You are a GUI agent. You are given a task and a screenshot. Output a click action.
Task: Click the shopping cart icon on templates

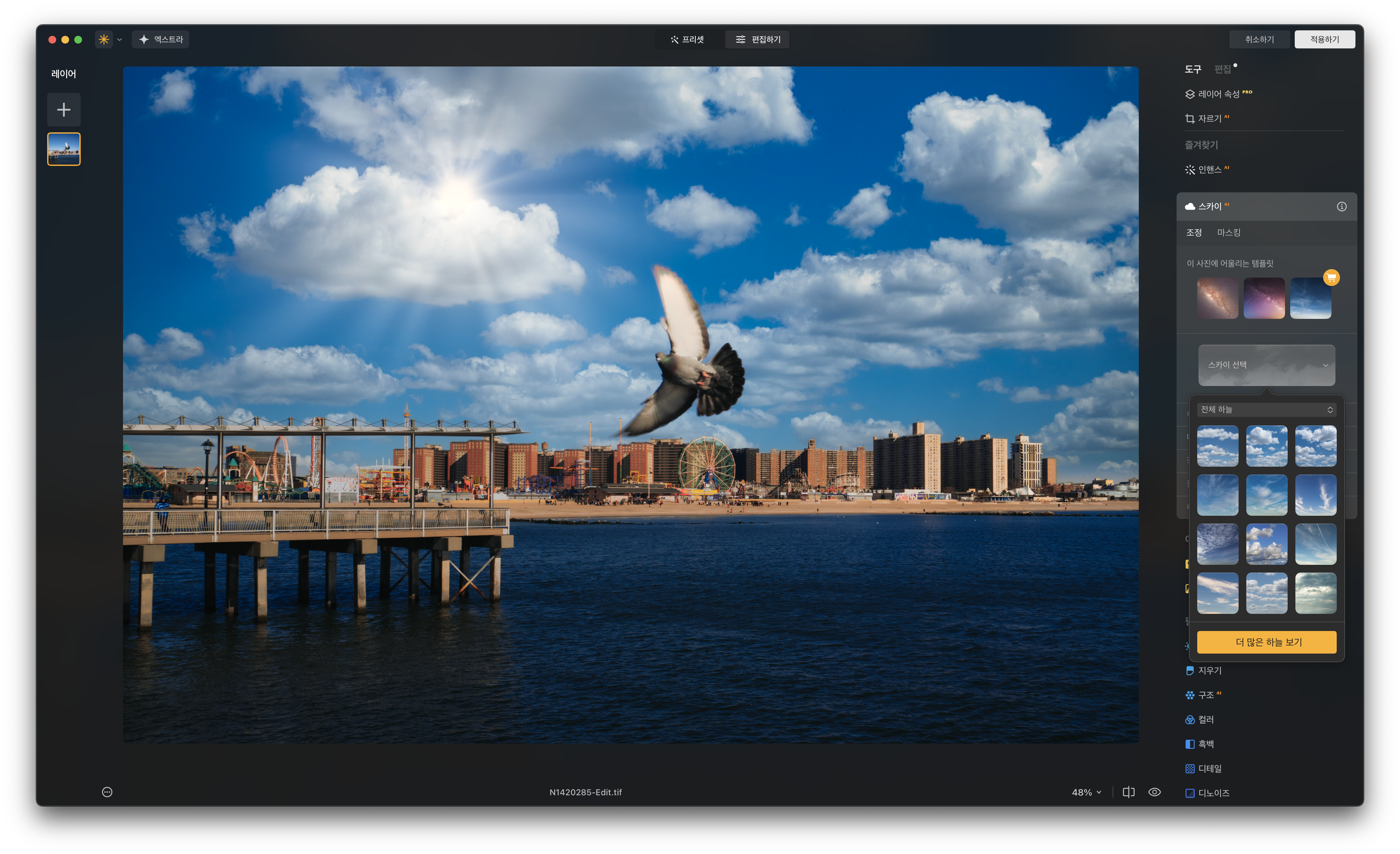1331,278
